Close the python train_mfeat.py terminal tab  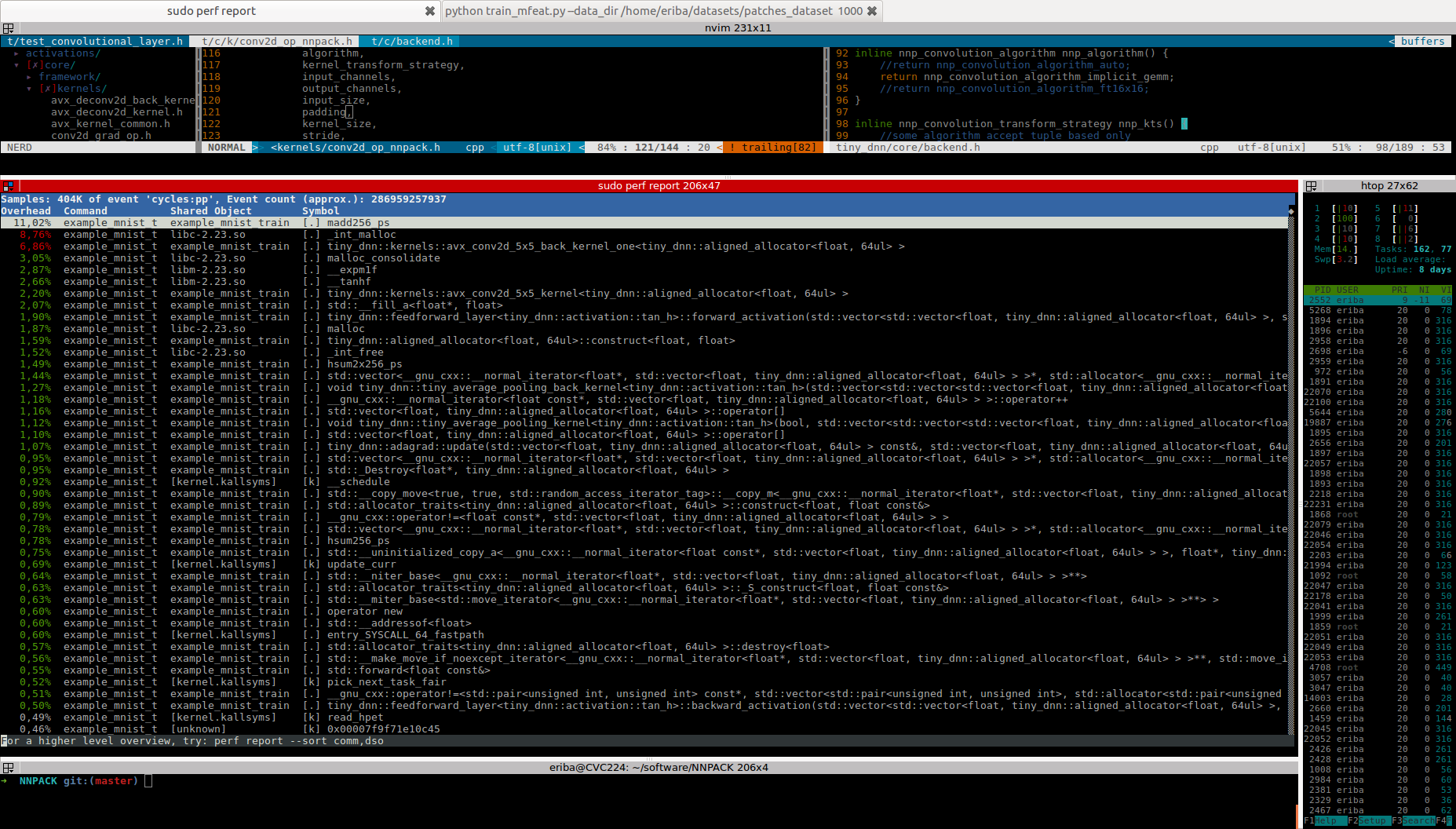pos(872,11)
